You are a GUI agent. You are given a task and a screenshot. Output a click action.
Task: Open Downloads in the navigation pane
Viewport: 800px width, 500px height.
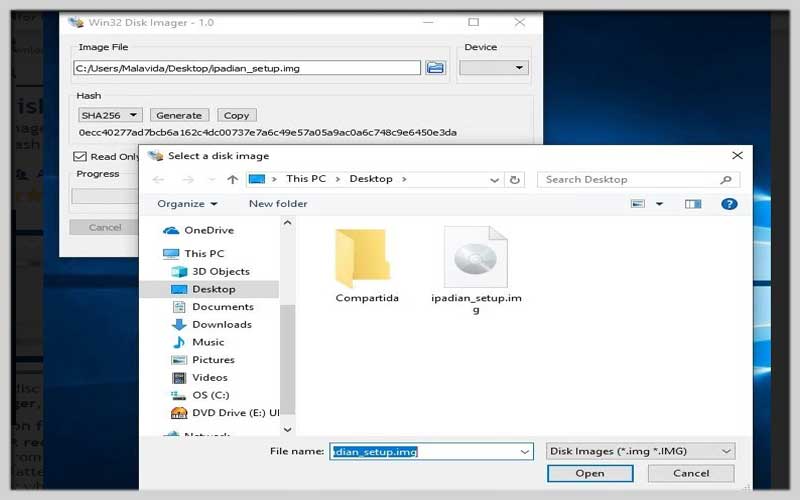pyautogui.click(x=212, y=324)
